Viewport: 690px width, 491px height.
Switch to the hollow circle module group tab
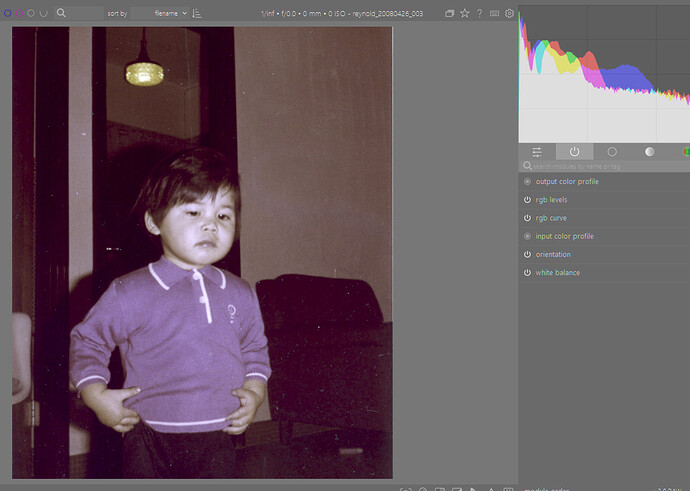(612, 152)
